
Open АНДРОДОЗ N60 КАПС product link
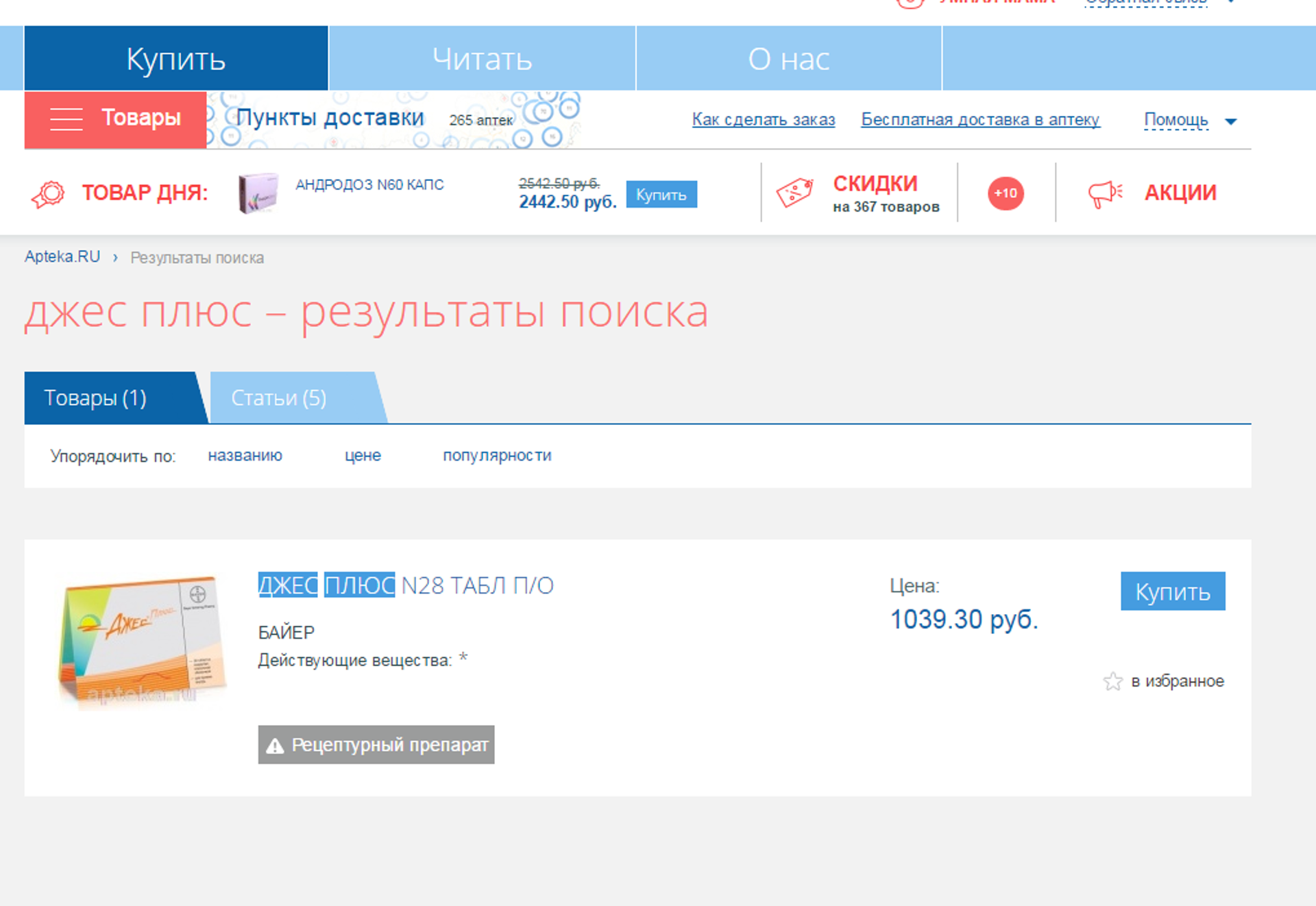[369, 184]
